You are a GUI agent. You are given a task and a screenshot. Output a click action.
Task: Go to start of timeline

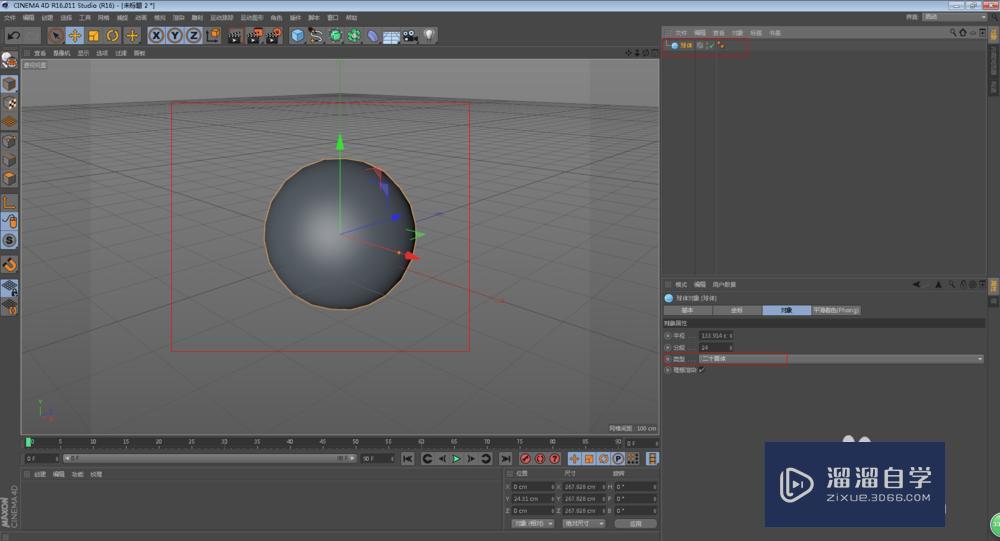coord(408,459)
